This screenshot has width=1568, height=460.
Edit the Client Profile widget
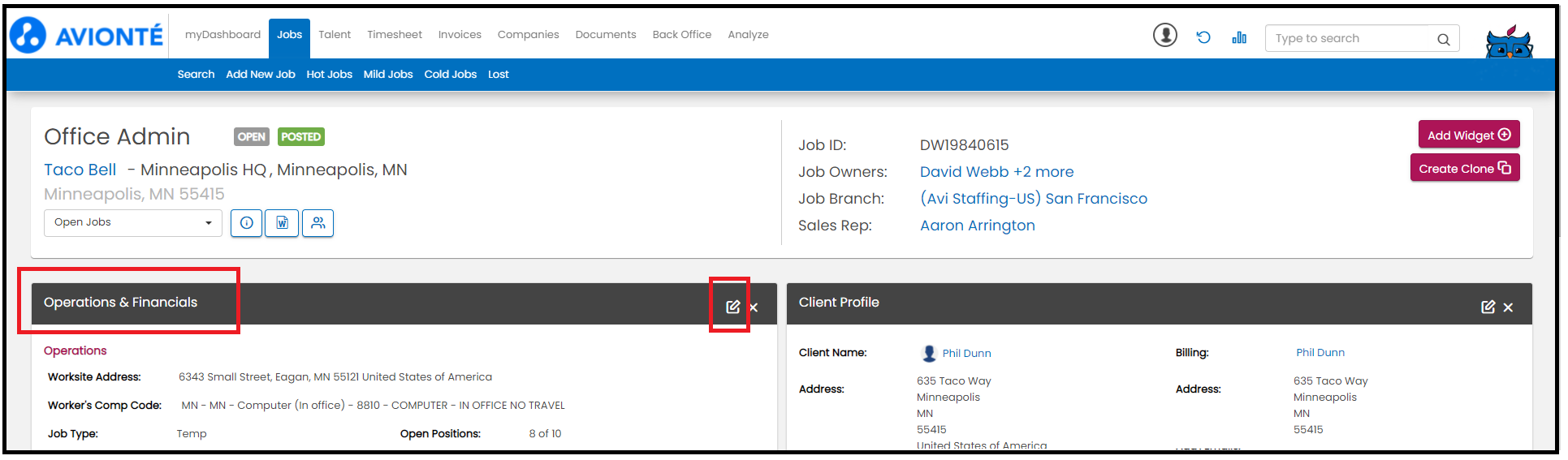pyautogui.click(x=1488, y=307)
